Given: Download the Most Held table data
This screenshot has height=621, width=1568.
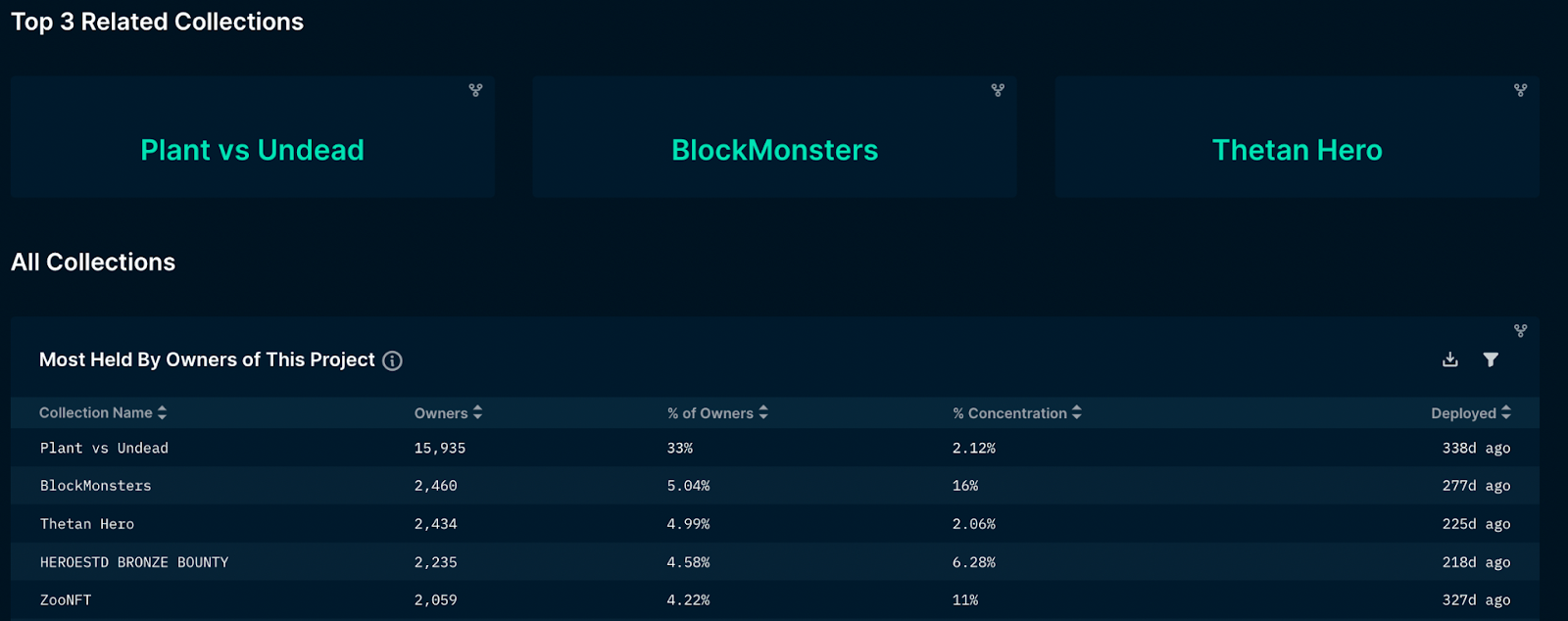Looking at the screenshot, I should pos(1450,359).
